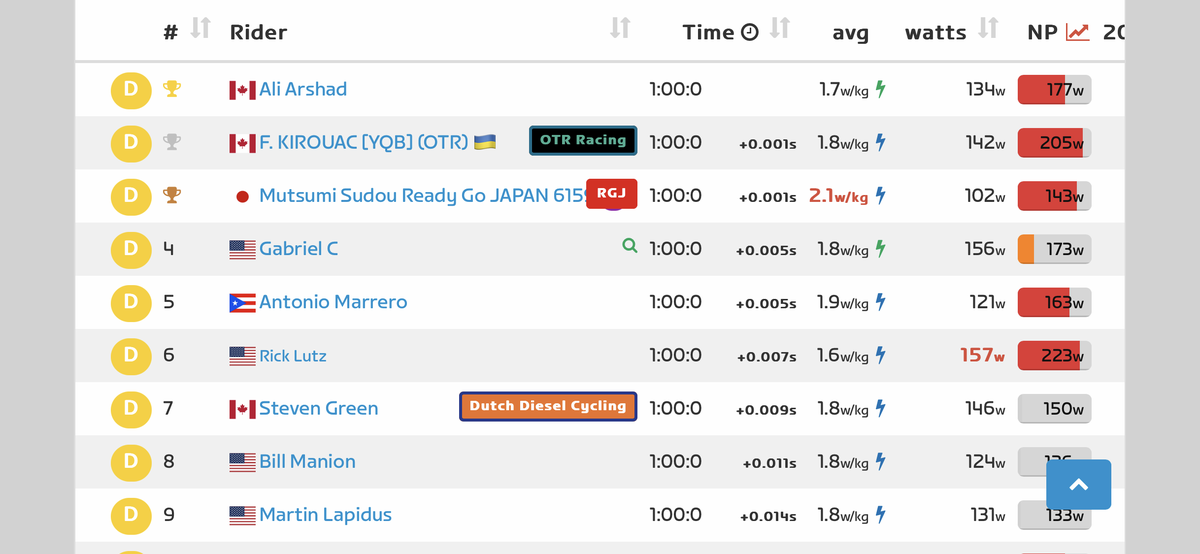Click the Puerto Rico flag beside Antonio Marrero
Viewport: 1200px width, 554px height.
(242, 303)
